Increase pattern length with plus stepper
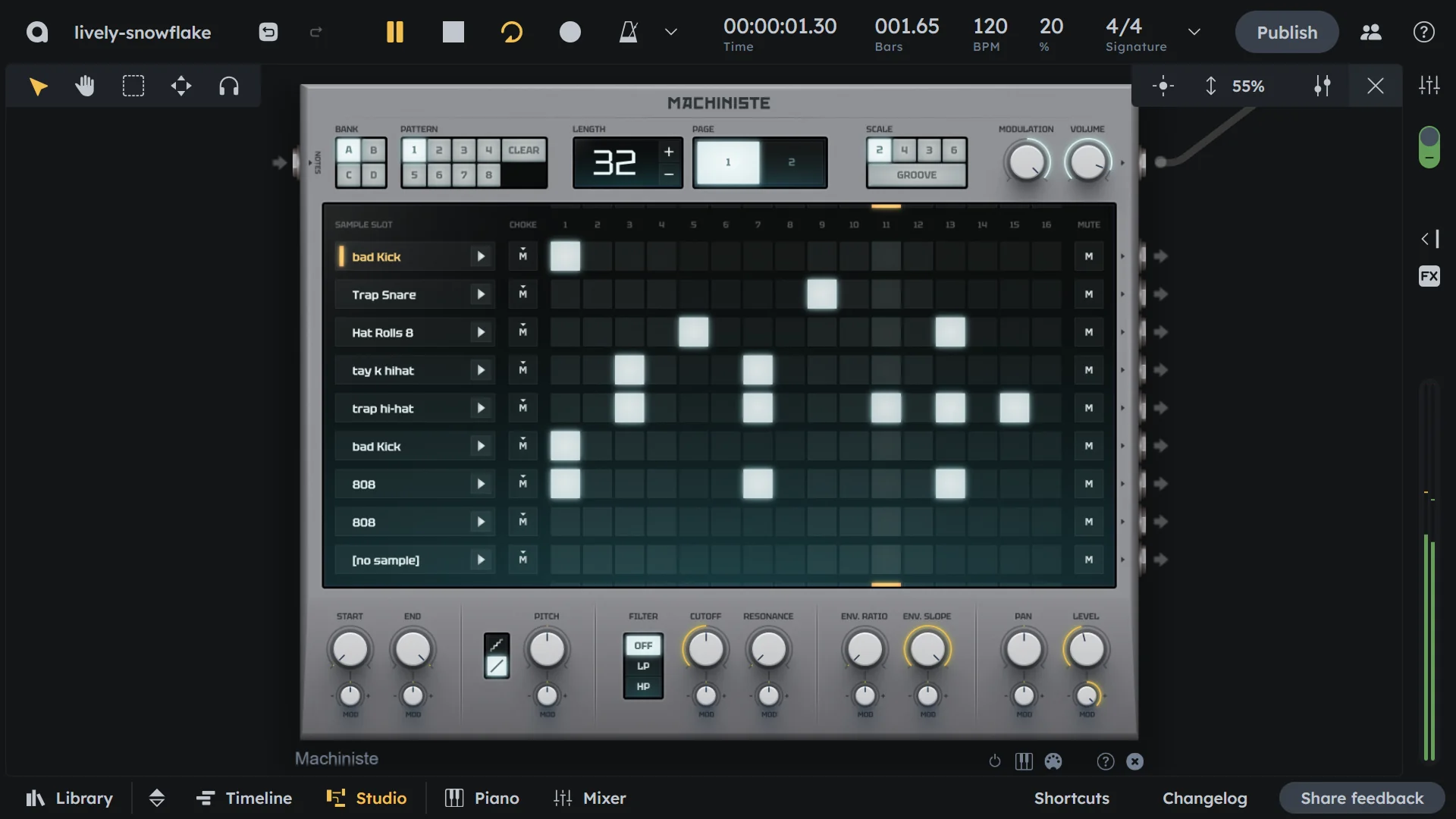The width and height of the screenshot is (1456, 819). click(668, 152)
